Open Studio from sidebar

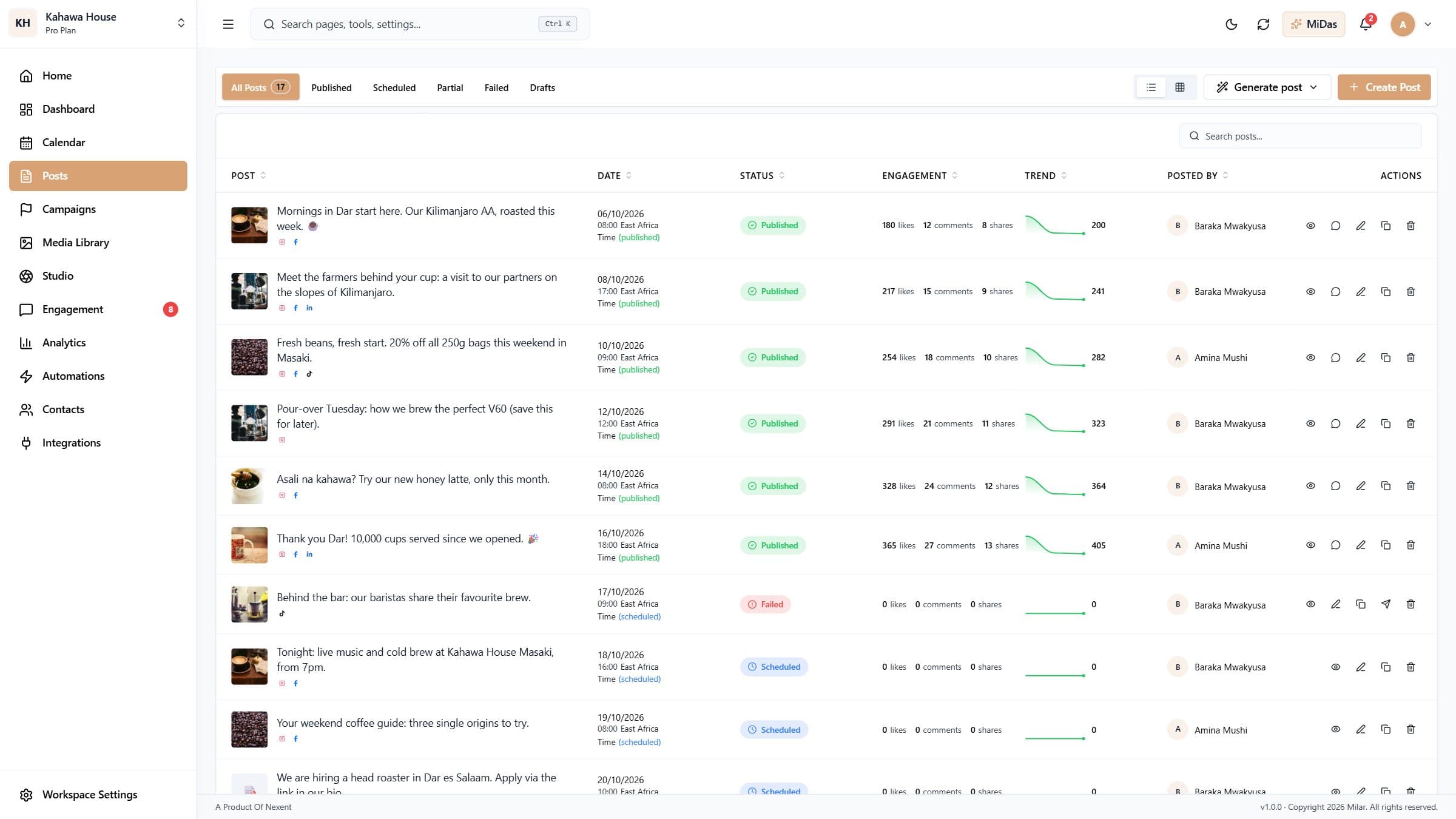click(x=98, y=276)
